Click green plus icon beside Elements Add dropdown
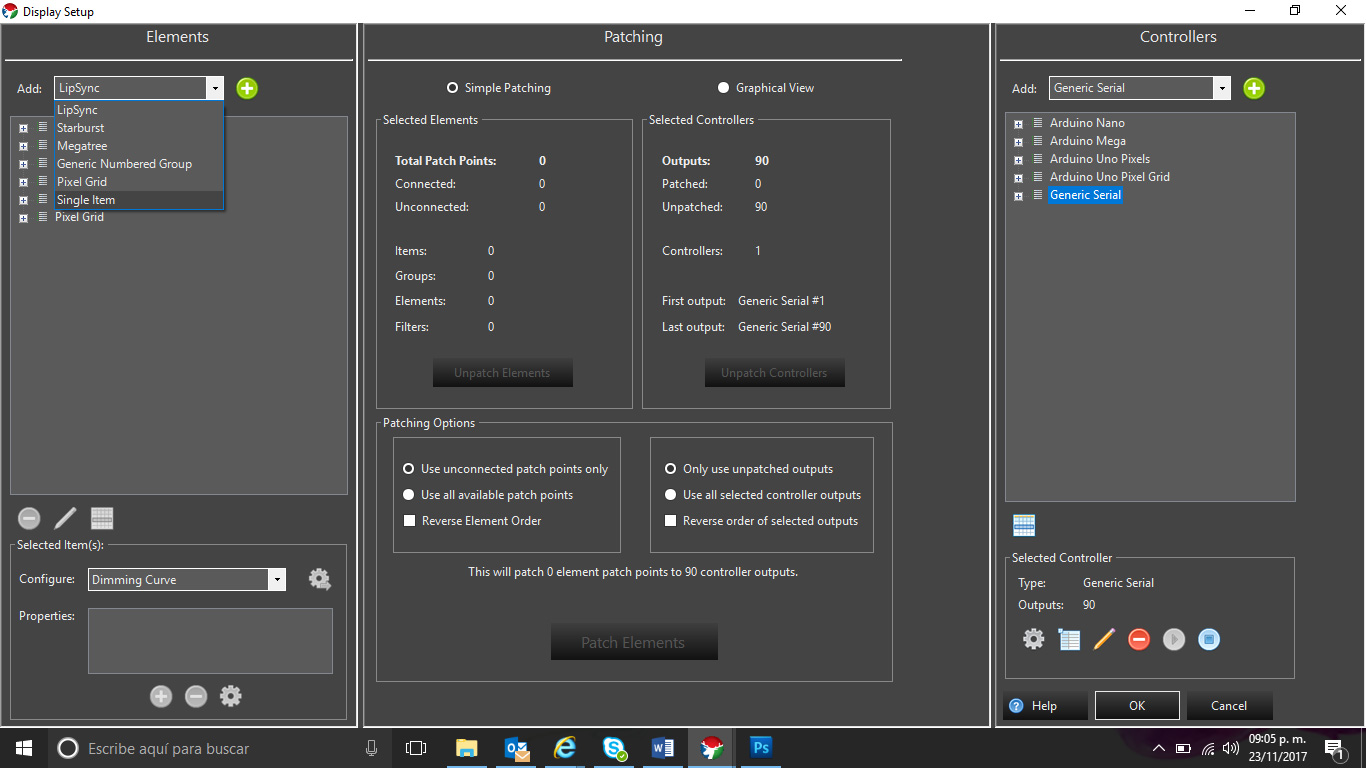The height and width of the screenshot is (768, 1366). 247,88
